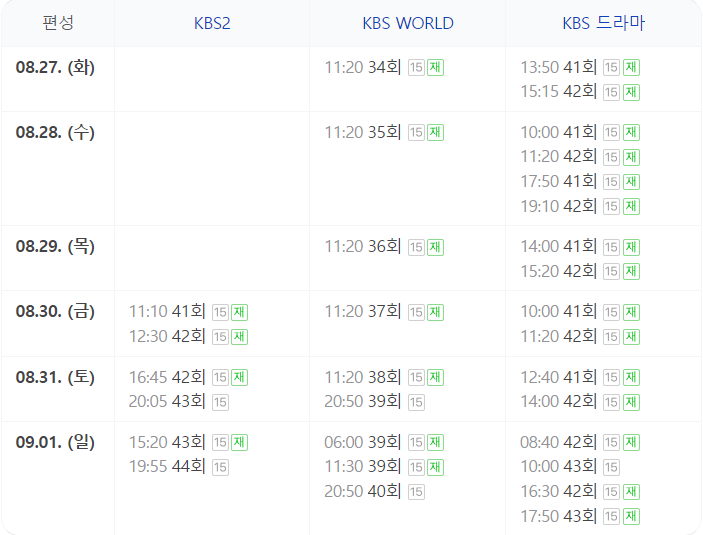Select the 08.28. (수) date cell
The image size is (703, 535).
[55, 132]
